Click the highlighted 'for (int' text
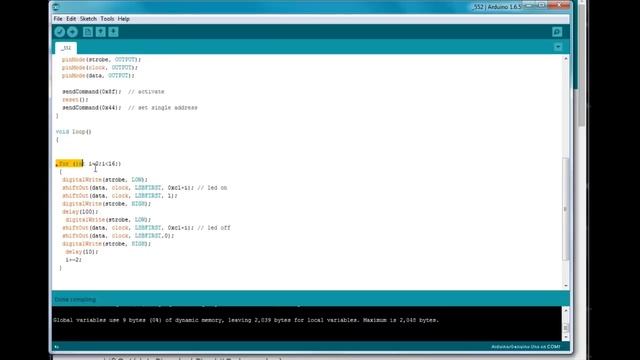Viewport: 640px width, 360px height. pyautogui.click(x=69, y=164)
